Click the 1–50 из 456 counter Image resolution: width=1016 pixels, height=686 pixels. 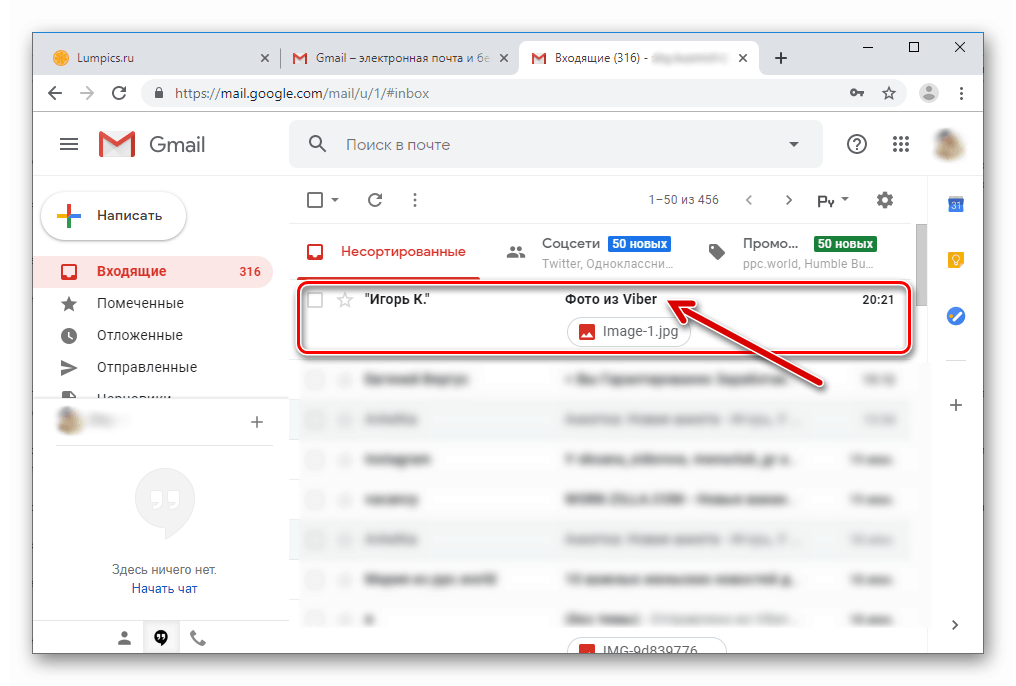(684, 200)
